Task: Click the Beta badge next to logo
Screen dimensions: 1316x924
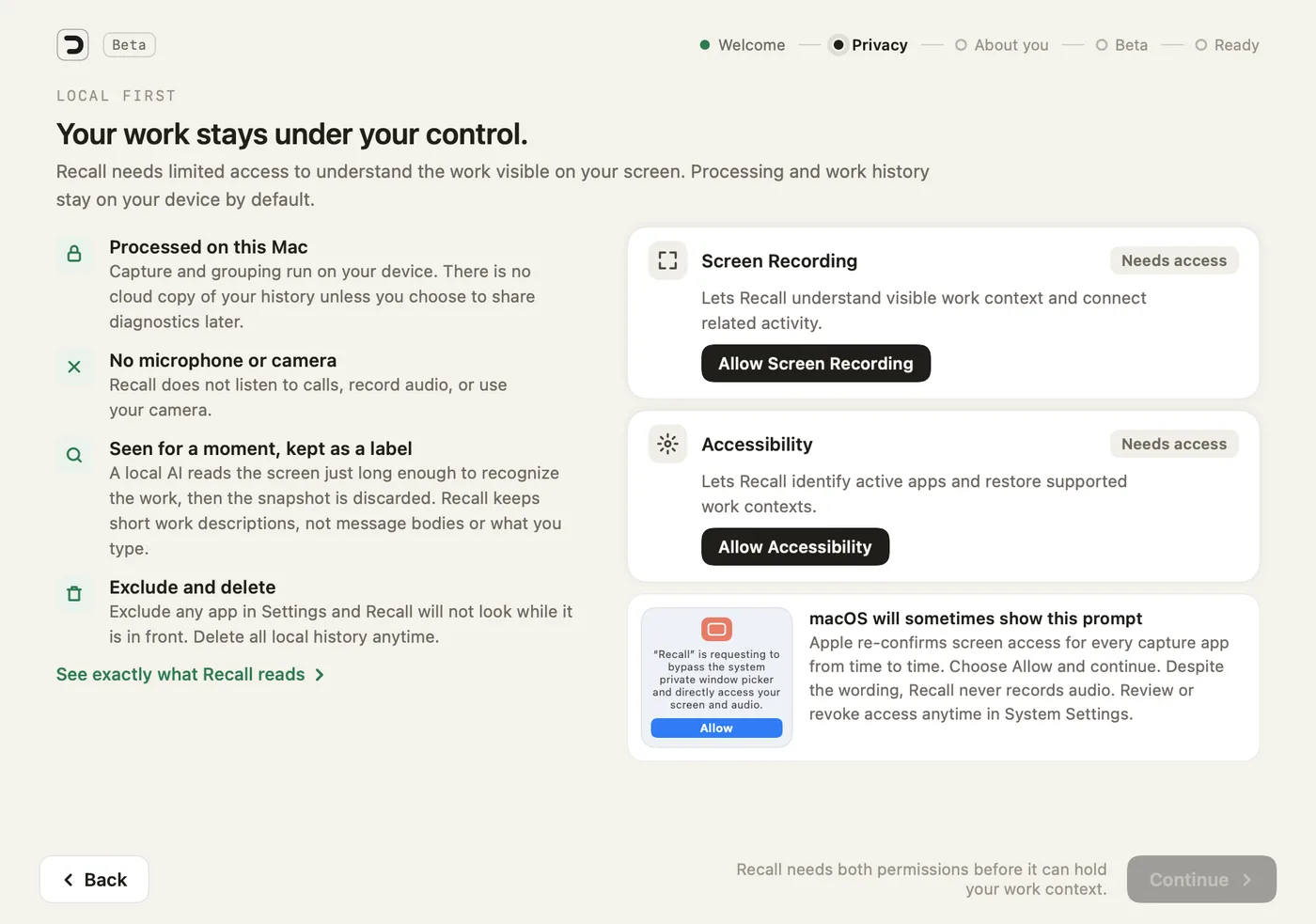Action: tap(129, 44)
